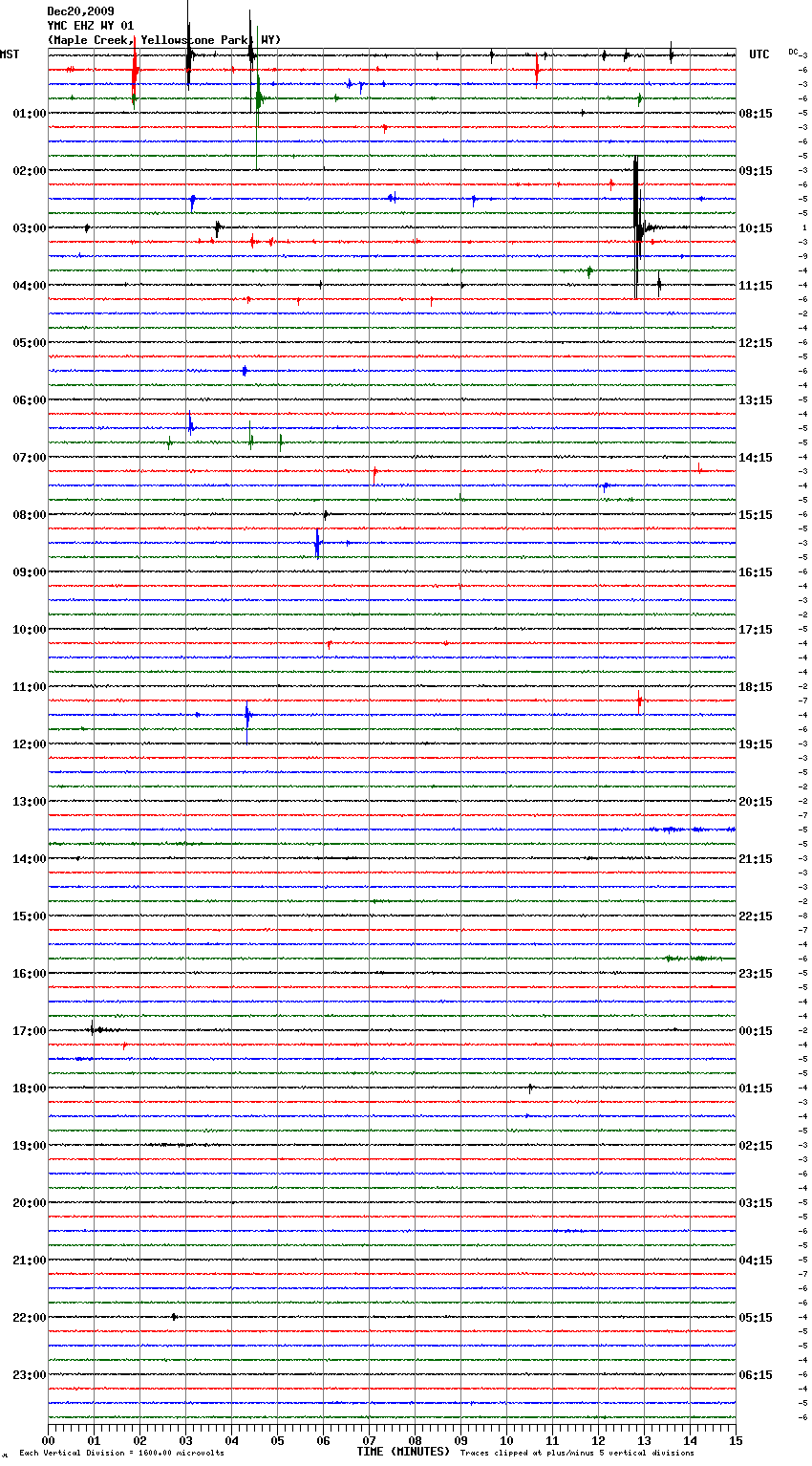
Task: Click the 04:15 UTC time label
Action: 756,1261
